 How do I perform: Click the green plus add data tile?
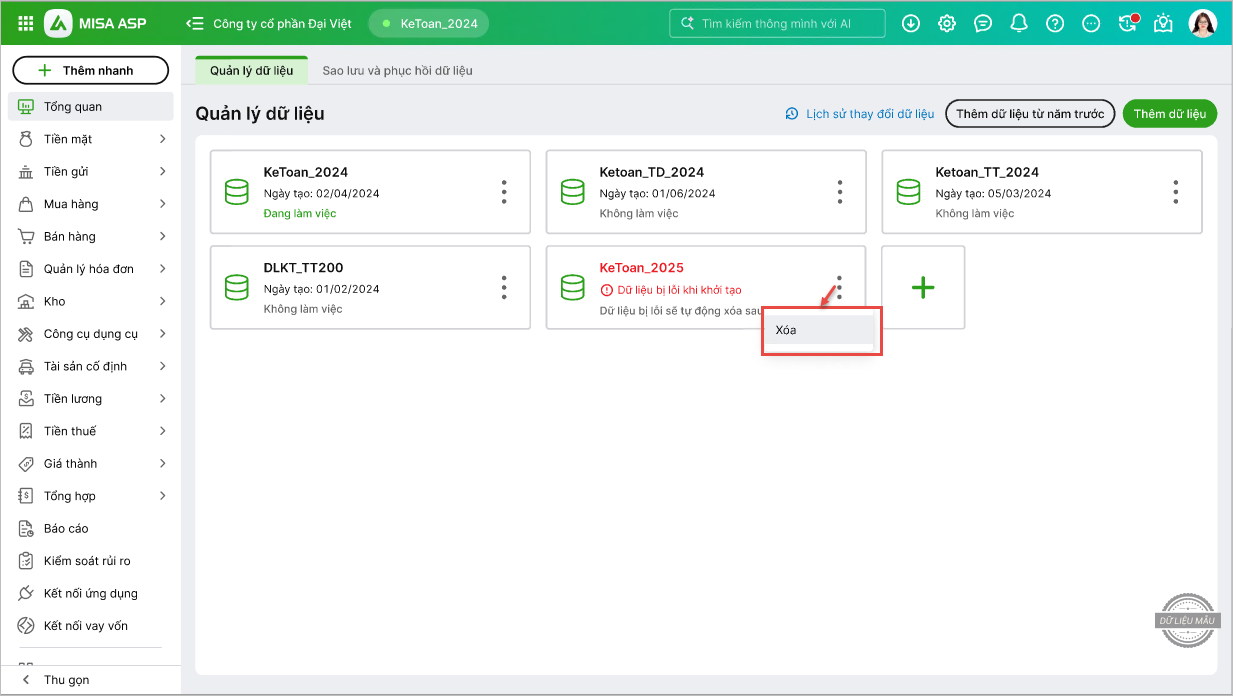[x=922, y=288]
